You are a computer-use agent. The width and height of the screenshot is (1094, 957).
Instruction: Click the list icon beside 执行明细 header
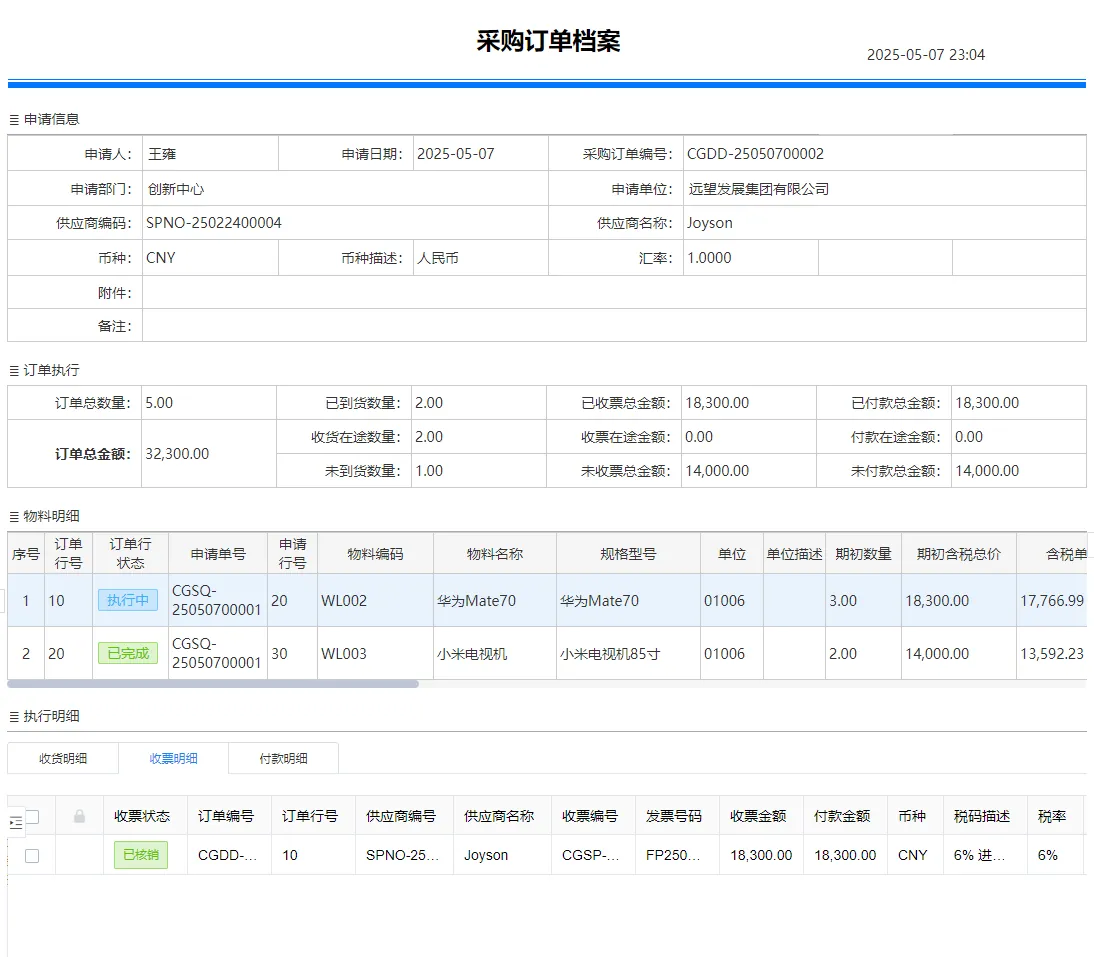(x=14, y=716)
